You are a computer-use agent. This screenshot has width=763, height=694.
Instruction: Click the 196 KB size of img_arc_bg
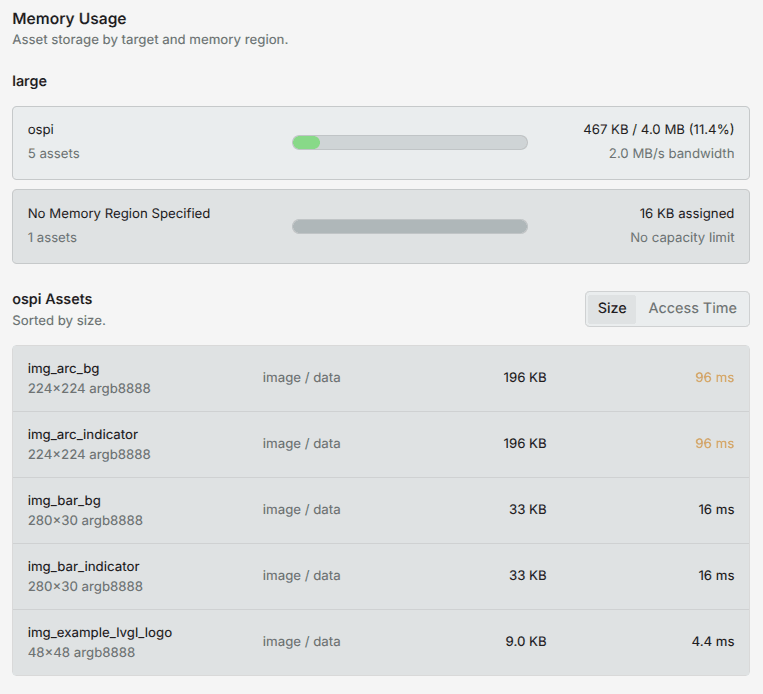(525, 378)
